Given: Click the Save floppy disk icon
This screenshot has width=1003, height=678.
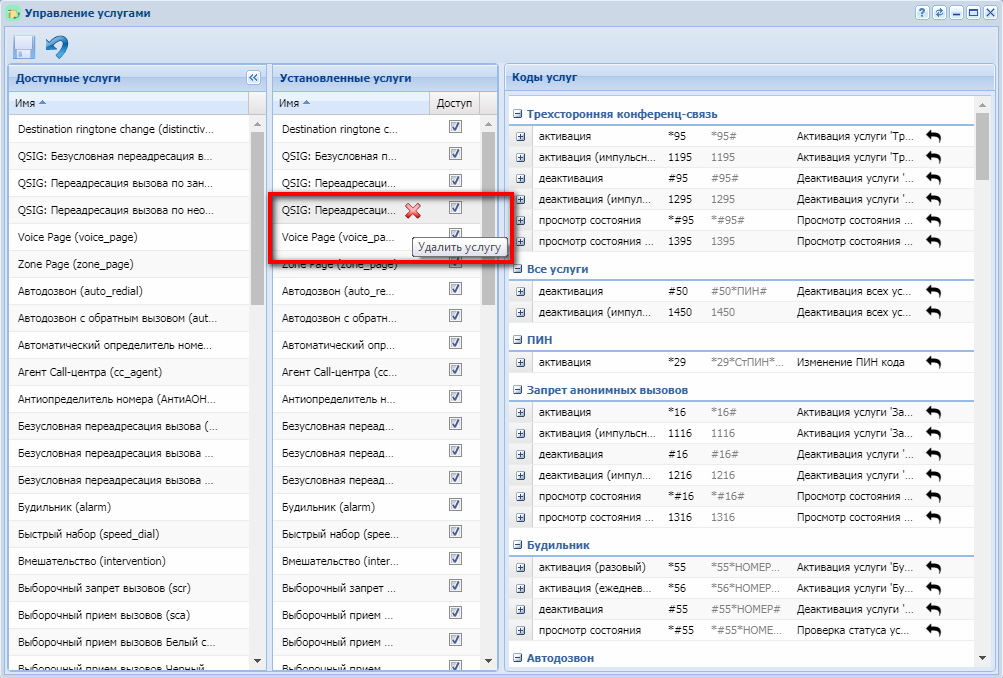Looking at the screenshot, I should click(24, 47).
